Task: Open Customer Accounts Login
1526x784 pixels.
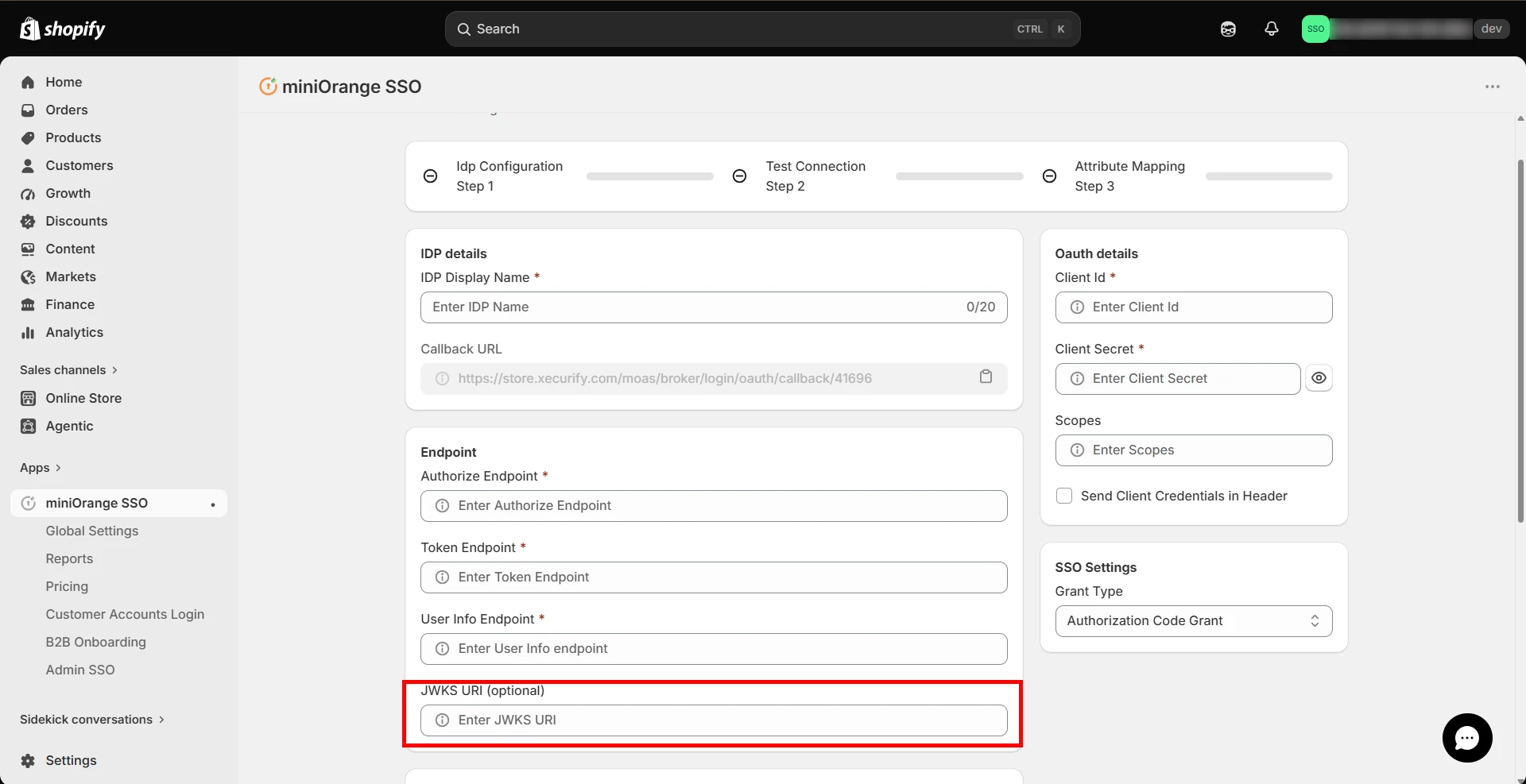Action: point(125,615)
